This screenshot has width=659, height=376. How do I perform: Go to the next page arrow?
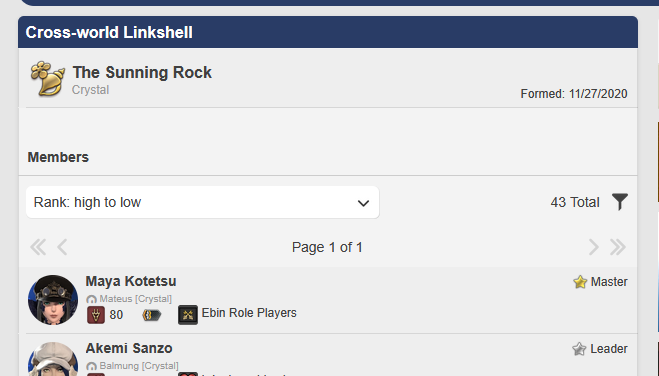click(x=593, y=247)
